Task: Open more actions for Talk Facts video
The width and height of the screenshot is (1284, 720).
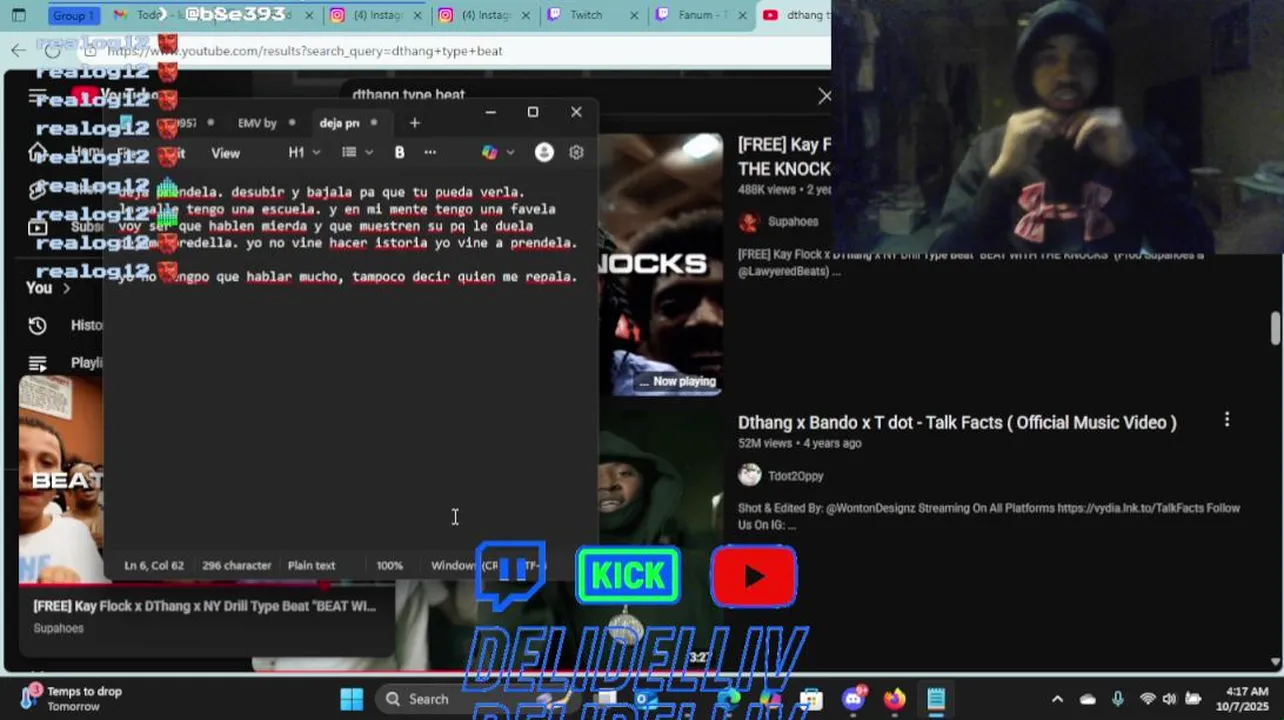Action: (1227, 420)
